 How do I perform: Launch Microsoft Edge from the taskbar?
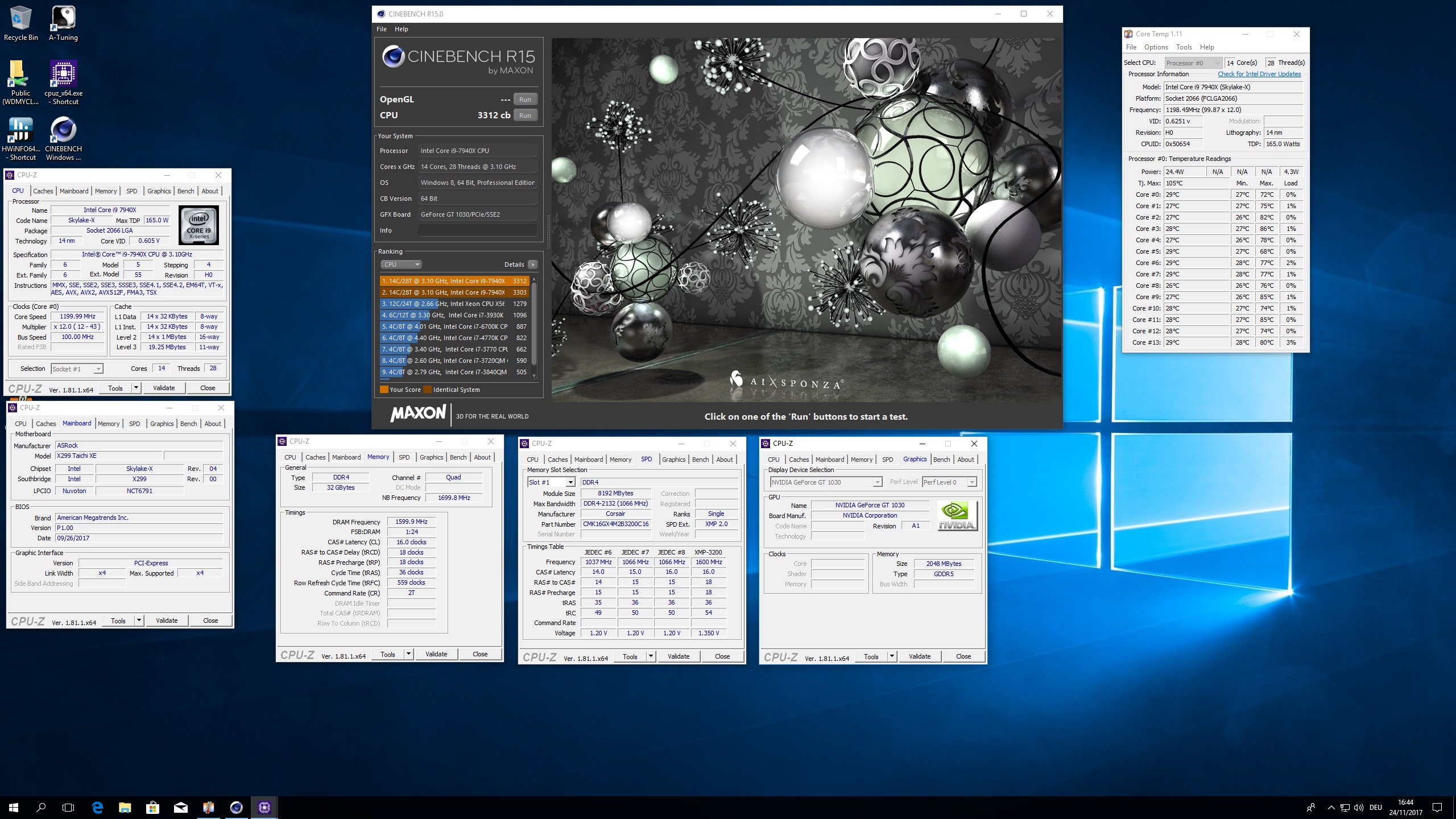(97, 807)
